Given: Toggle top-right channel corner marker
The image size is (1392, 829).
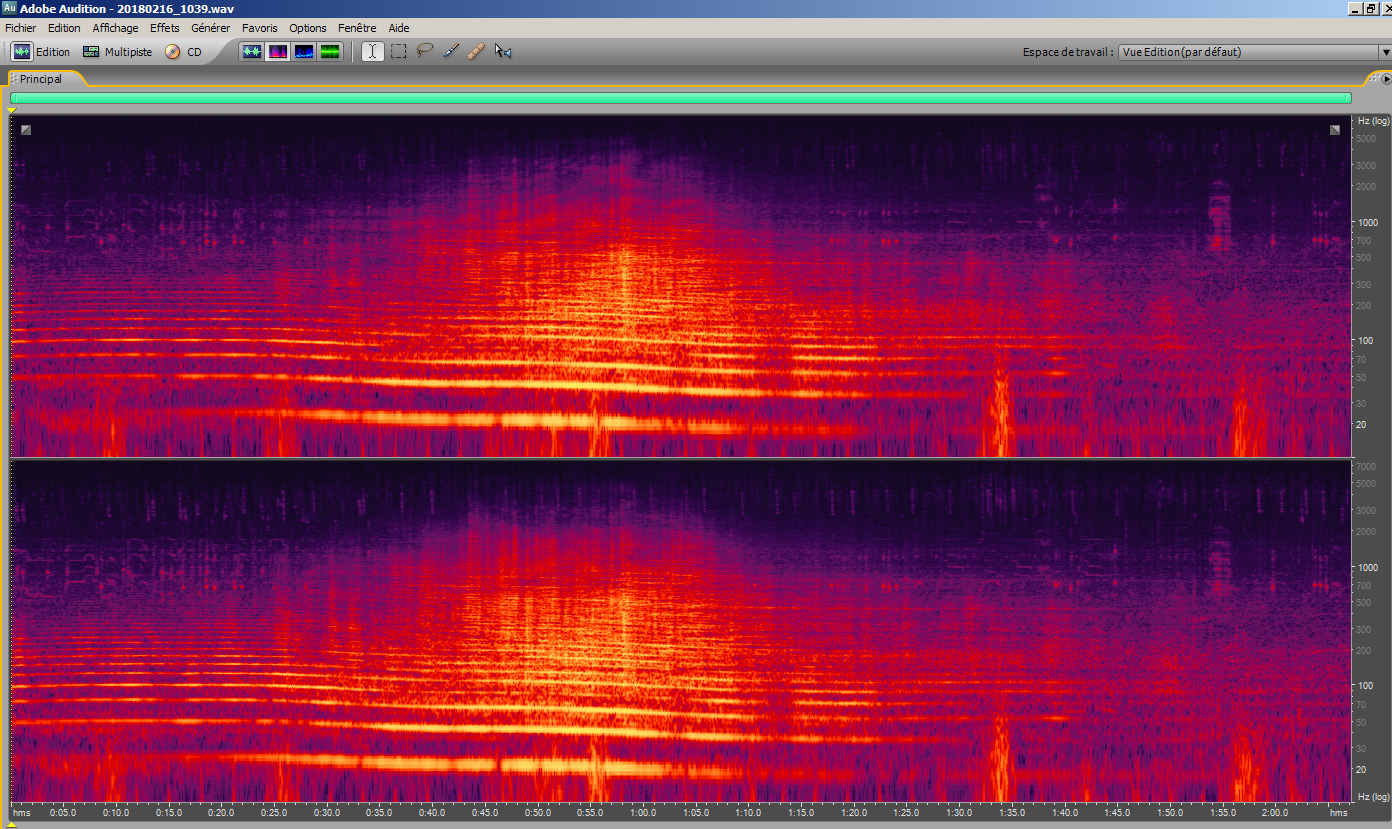Looking at the screenshot, I should (x=1335, y=129).
